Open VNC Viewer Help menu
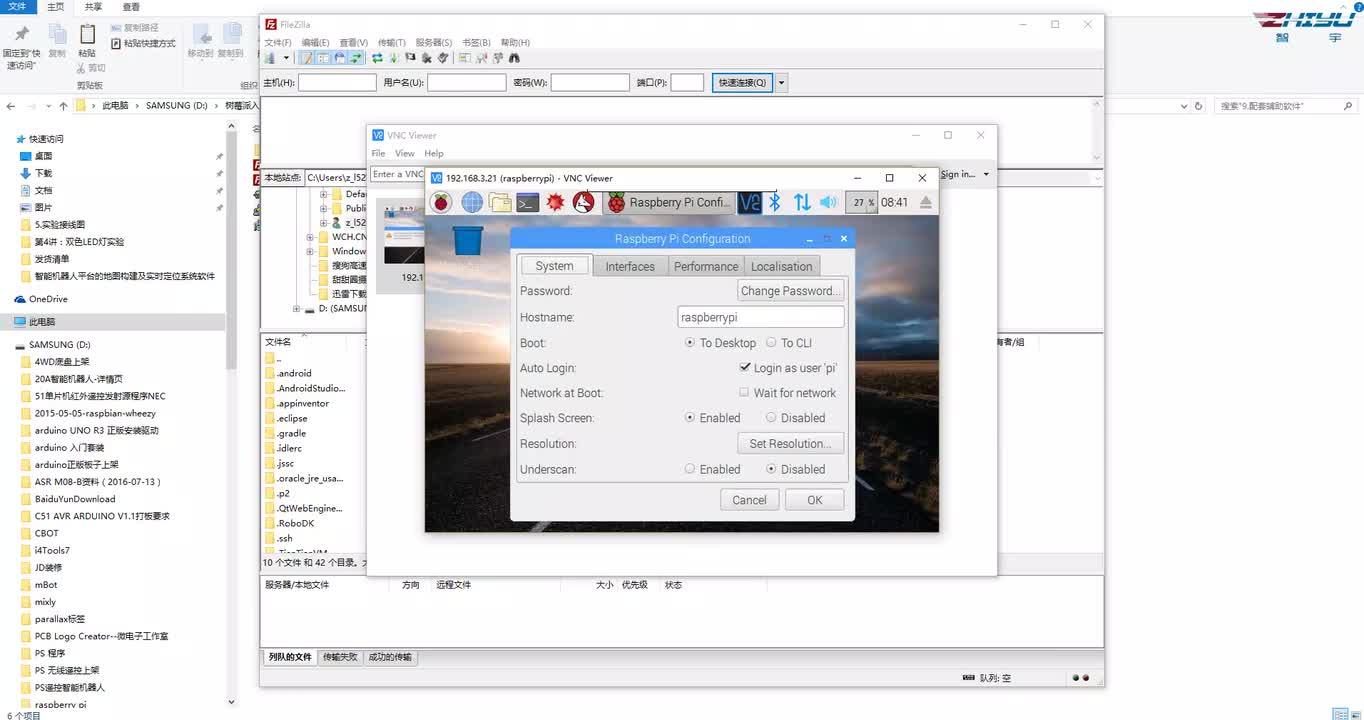 [x=434, y=153]
